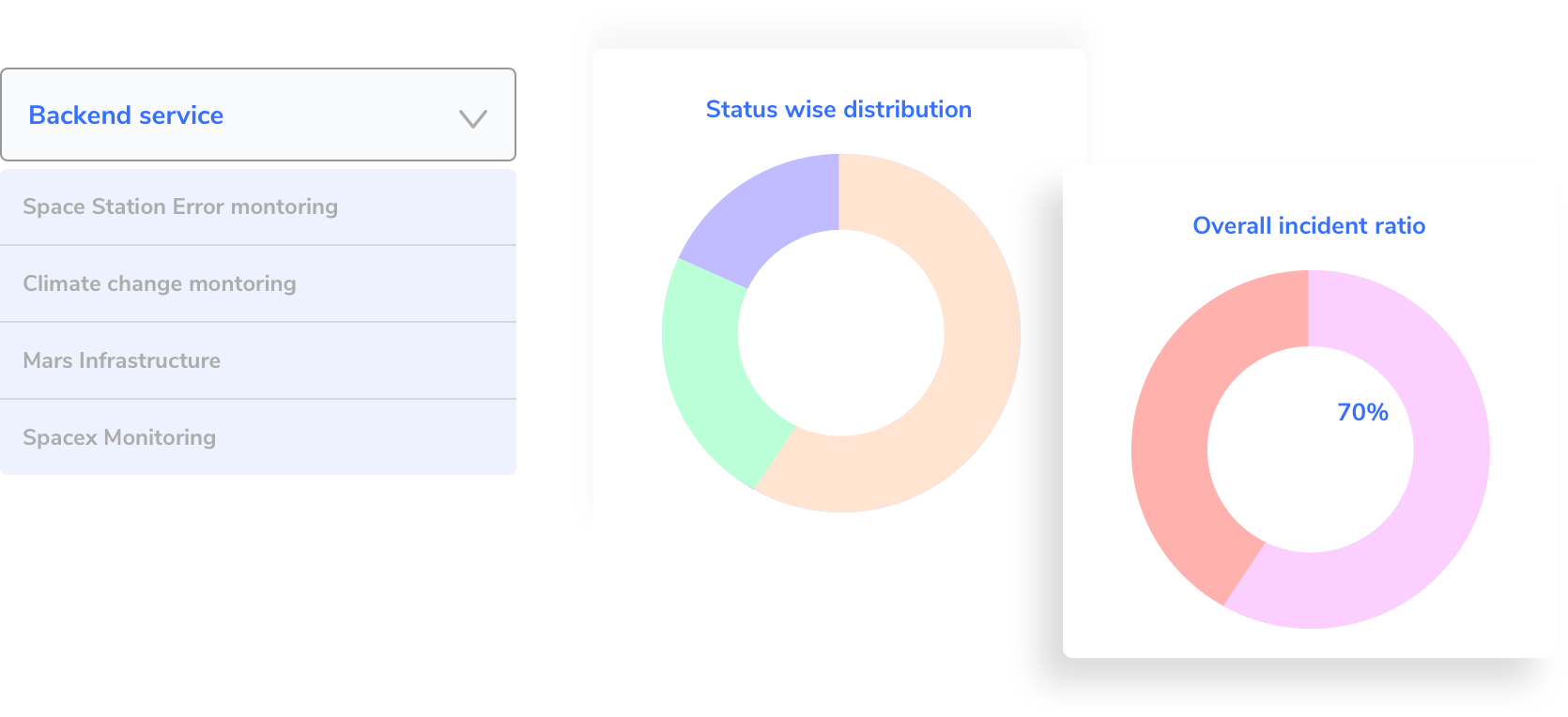Click the dropdown chevron arrow icon

[x=472, y=118]
